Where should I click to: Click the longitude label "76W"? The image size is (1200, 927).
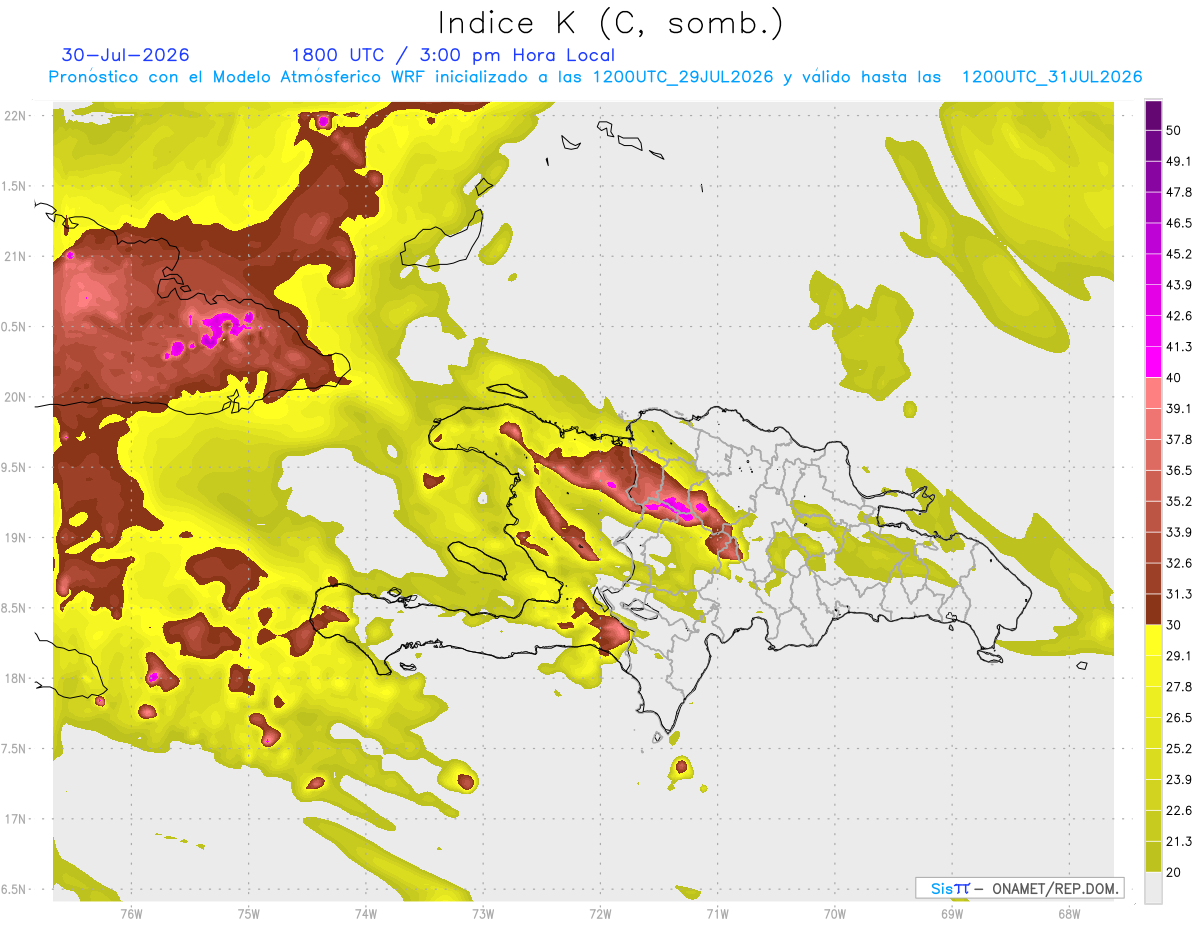131,913
